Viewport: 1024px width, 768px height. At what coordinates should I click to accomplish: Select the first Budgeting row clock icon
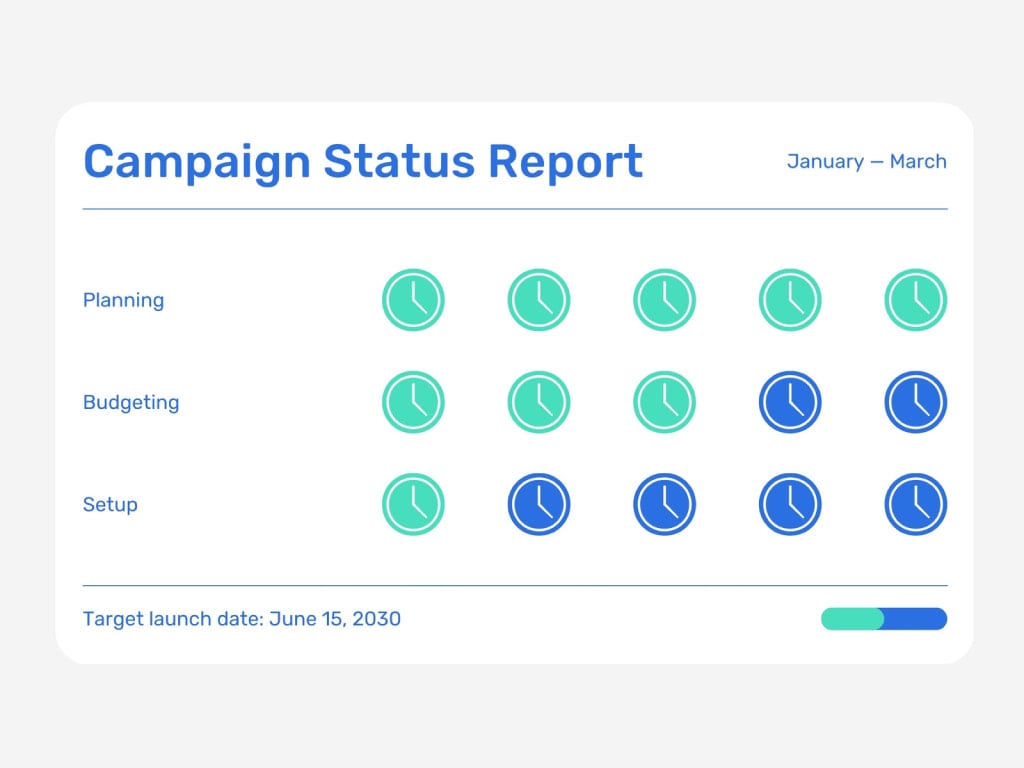click(x=413, y=402)
